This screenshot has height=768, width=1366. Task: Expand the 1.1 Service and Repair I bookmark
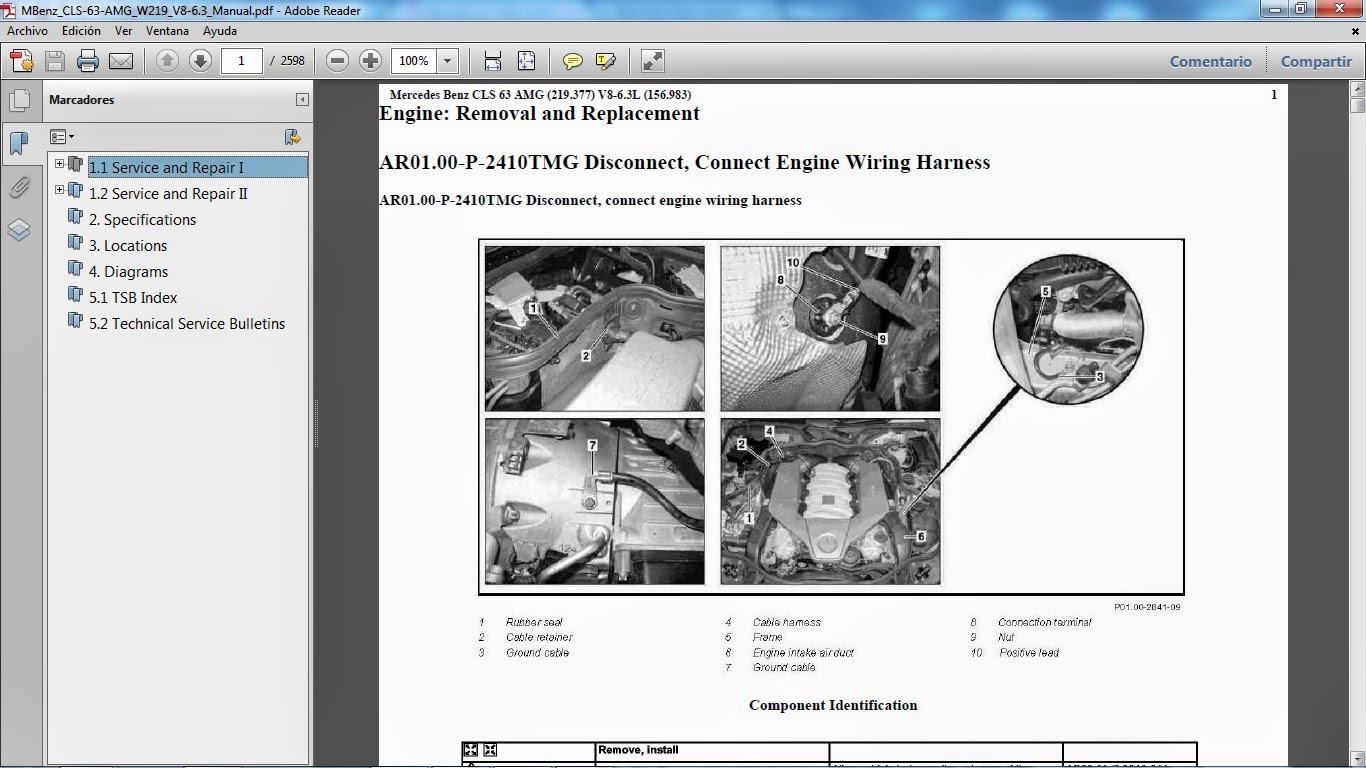pyautogui.click(x=59, y=164)
